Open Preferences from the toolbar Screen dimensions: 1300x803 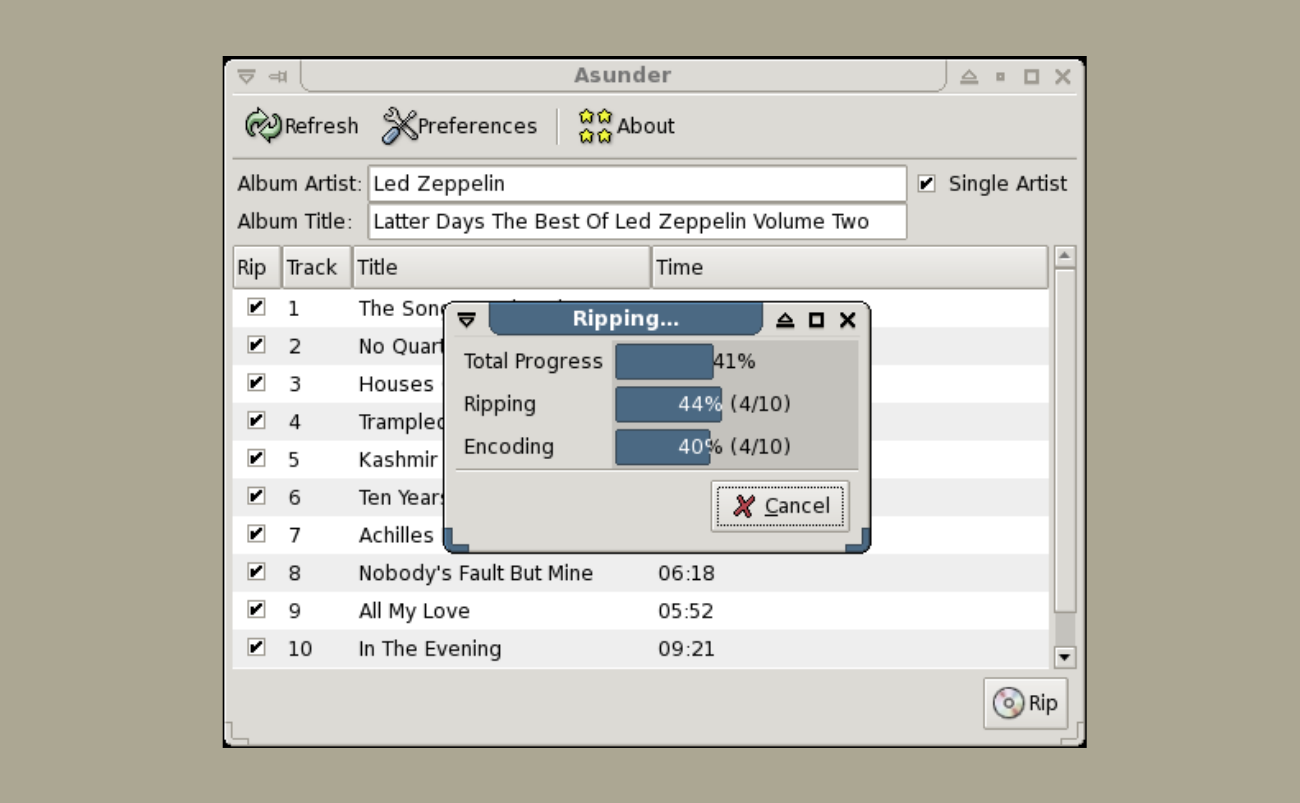coord(460,126)
